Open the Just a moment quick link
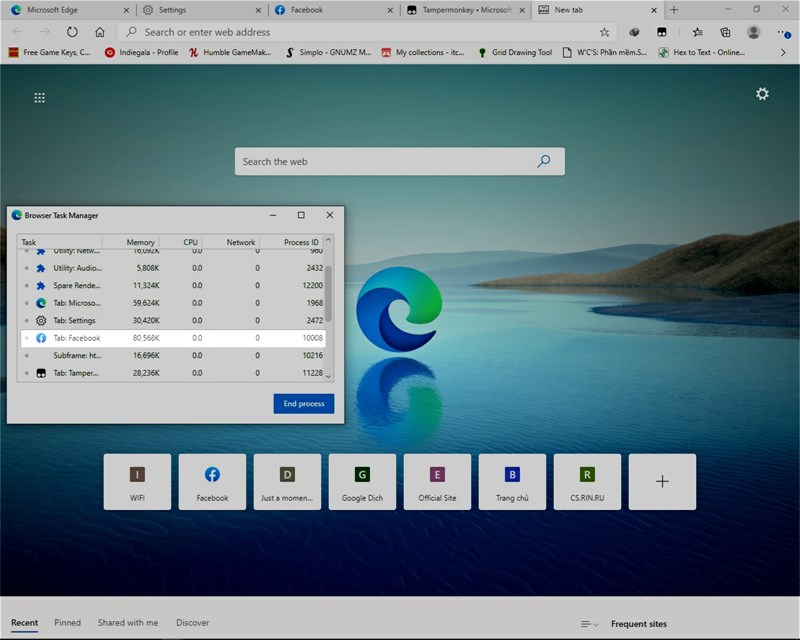The height and width of the screenshot is (640, 800). tap(287, 482)
